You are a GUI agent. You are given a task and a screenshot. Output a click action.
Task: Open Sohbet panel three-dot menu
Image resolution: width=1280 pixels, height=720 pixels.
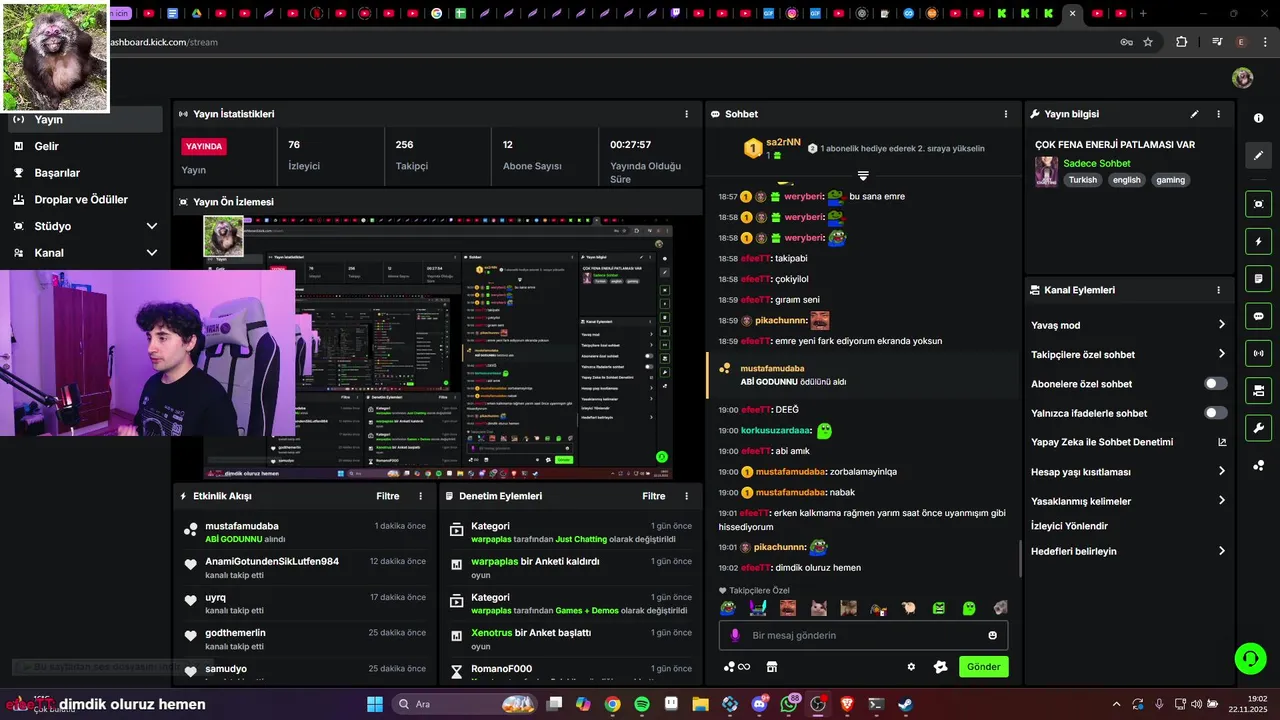point(1006,114)
